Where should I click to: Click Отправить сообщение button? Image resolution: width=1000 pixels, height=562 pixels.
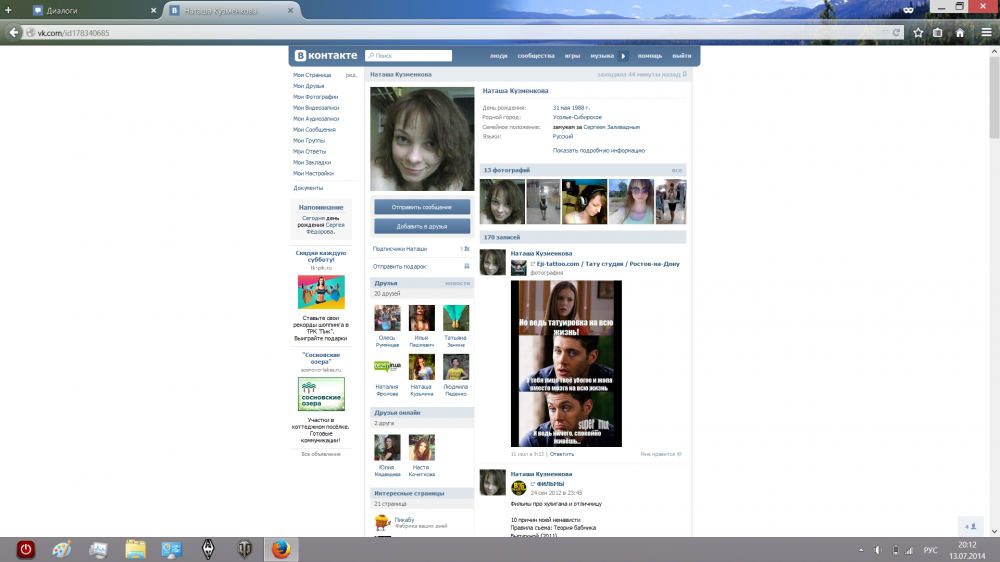click(422, 207)
